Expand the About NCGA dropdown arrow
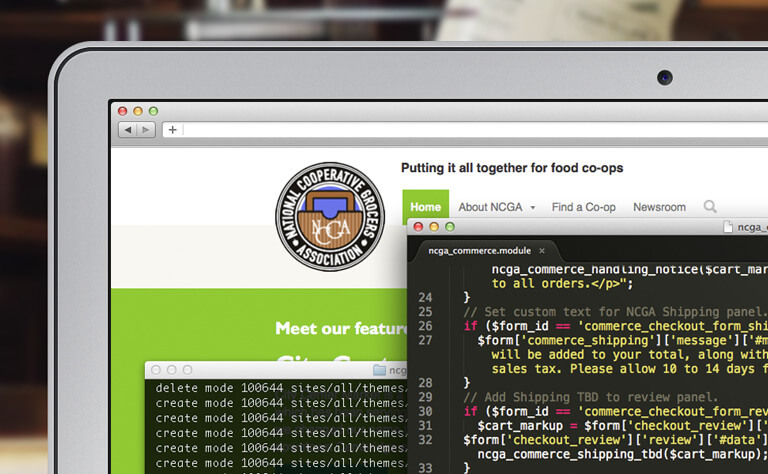Screen dimensions: 768x474 [x=532, y=208]
